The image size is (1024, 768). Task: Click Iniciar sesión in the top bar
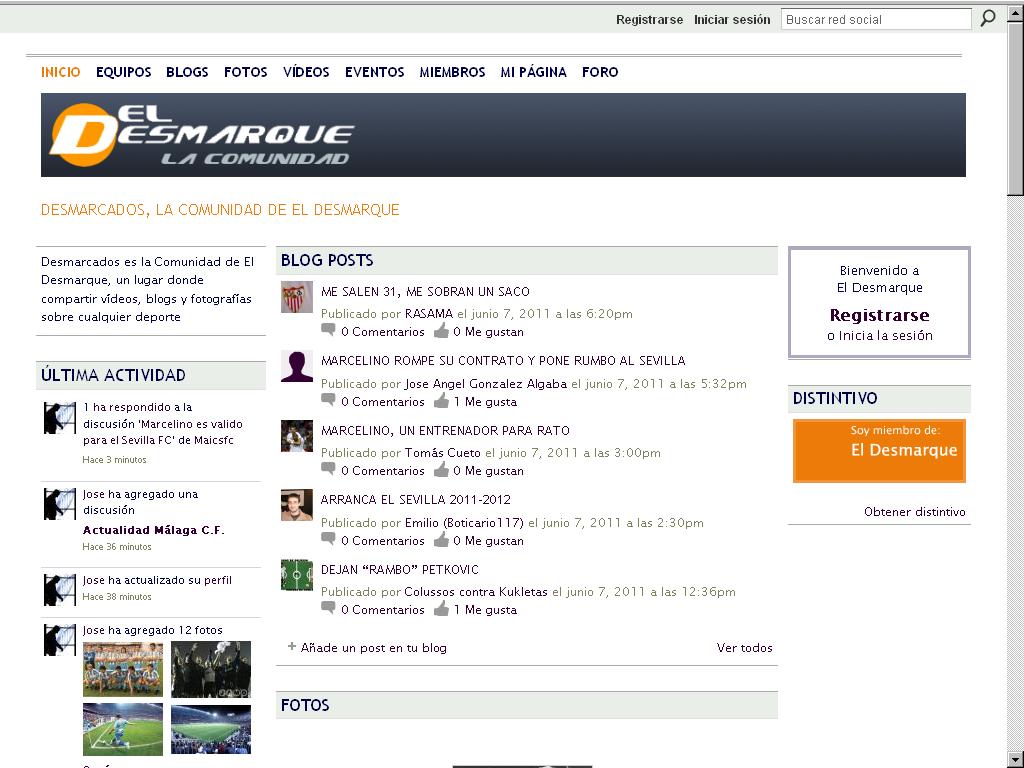click(x=731, y=20)
